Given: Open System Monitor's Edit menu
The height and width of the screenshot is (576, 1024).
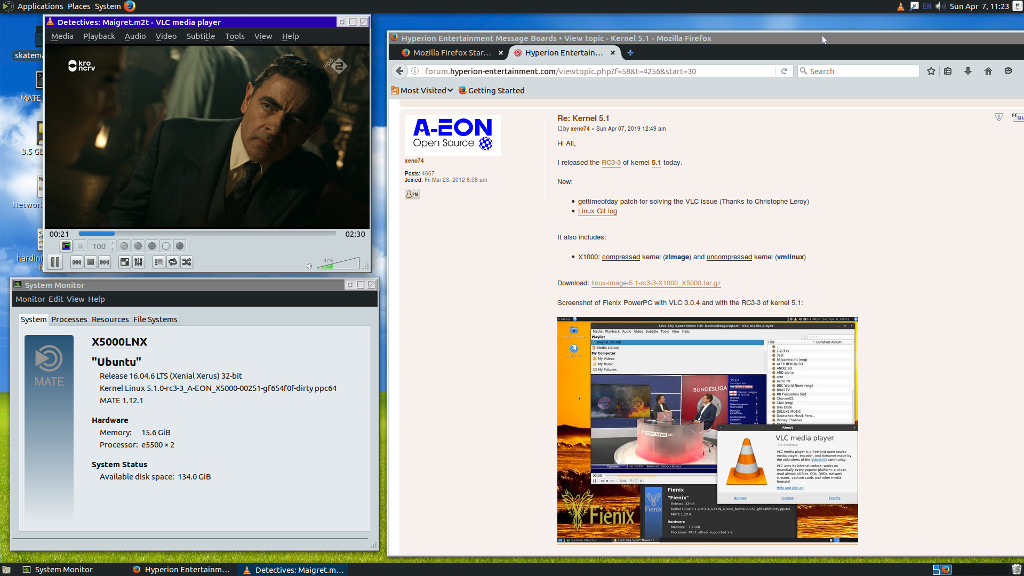Looking at the screenshot, I should [56, 299].
